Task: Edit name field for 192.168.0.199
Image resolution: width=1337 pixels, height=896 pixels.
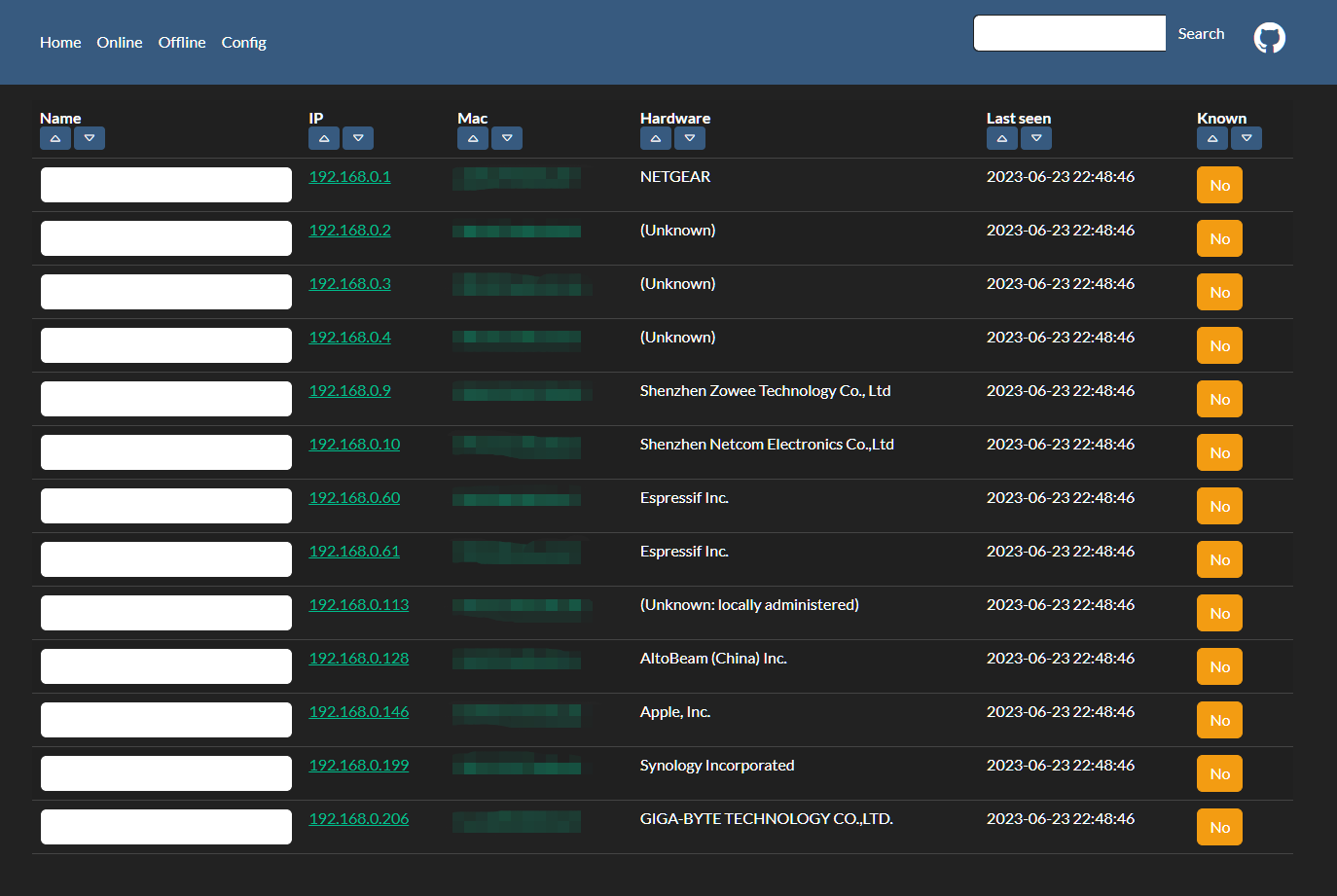Action: (x=166, y=773)
